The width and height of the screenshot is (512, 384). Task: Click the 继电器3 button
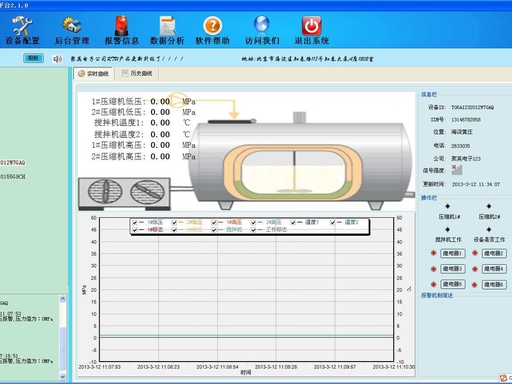click(453, 269)
